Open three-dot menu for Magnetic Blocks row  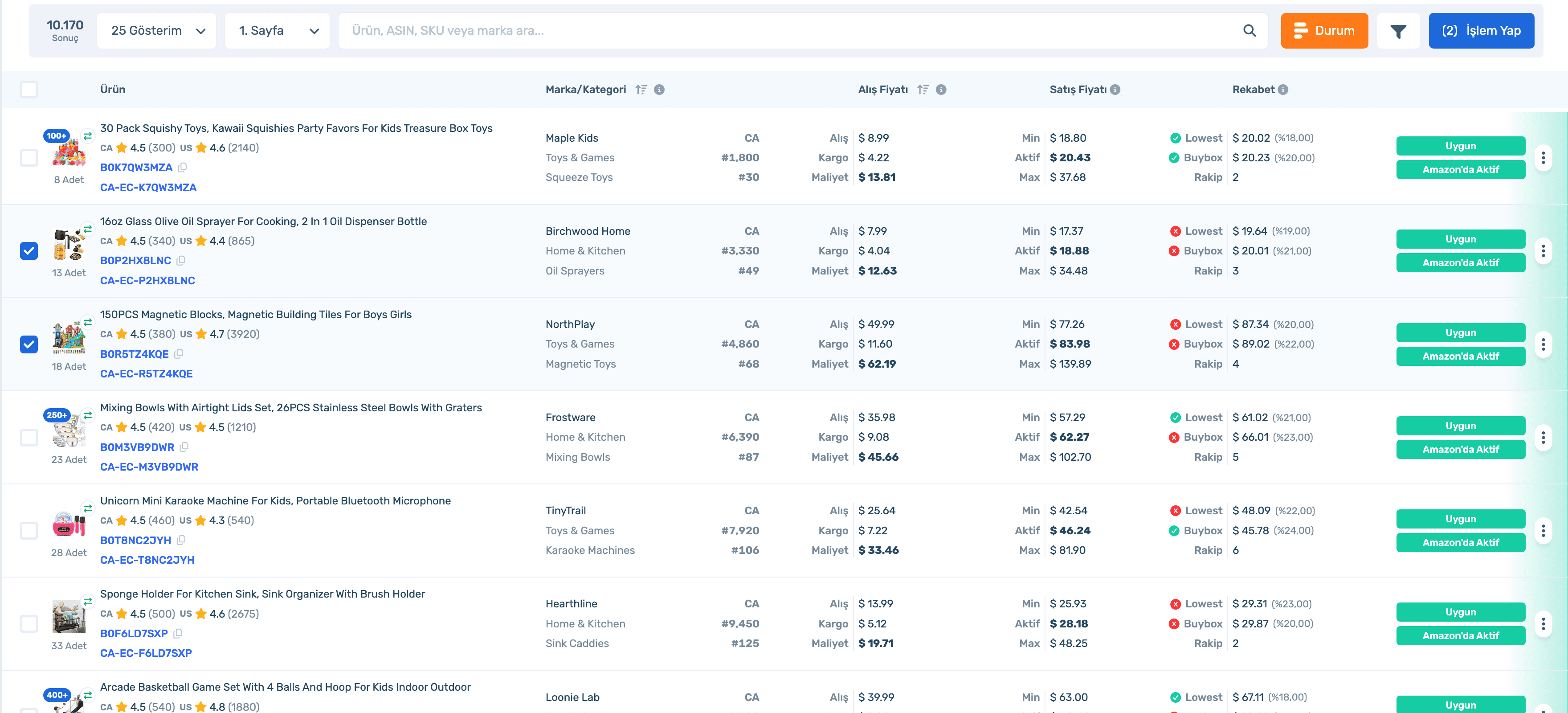[x=1543, y=344]
